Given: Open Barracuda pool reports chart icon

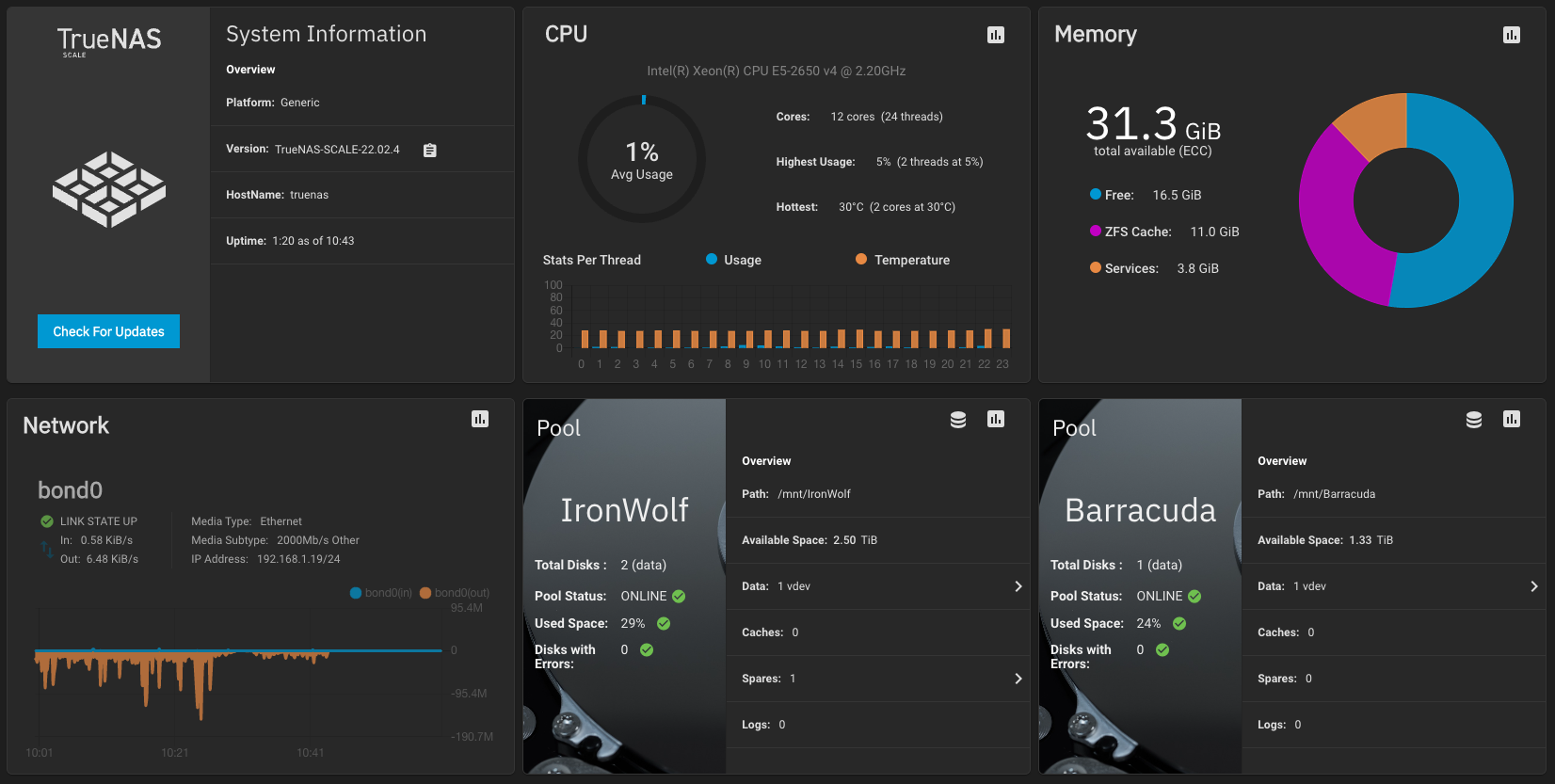Looking at the screenshot, I should 1511,419.
